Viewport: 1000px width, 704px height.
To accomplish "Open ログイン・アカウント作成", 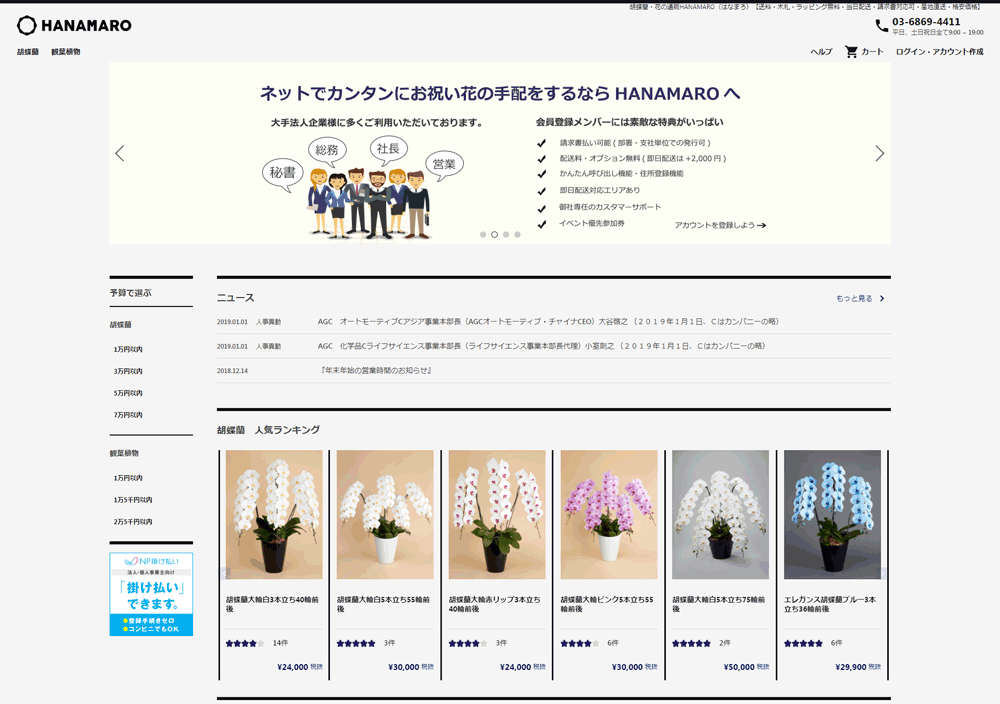I will pyautogui.click(x=939, y=52).
